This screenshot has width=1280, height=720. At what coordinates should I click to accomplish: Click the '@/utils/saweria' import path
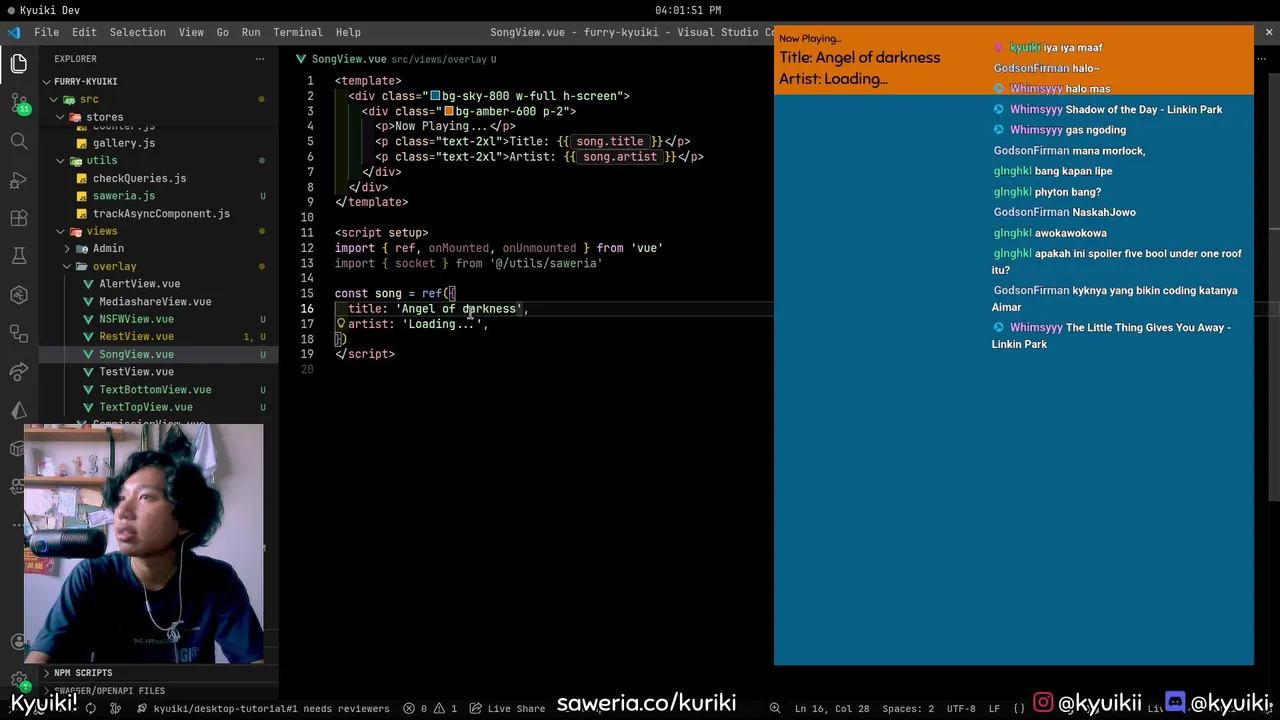[x=545, y=263]
